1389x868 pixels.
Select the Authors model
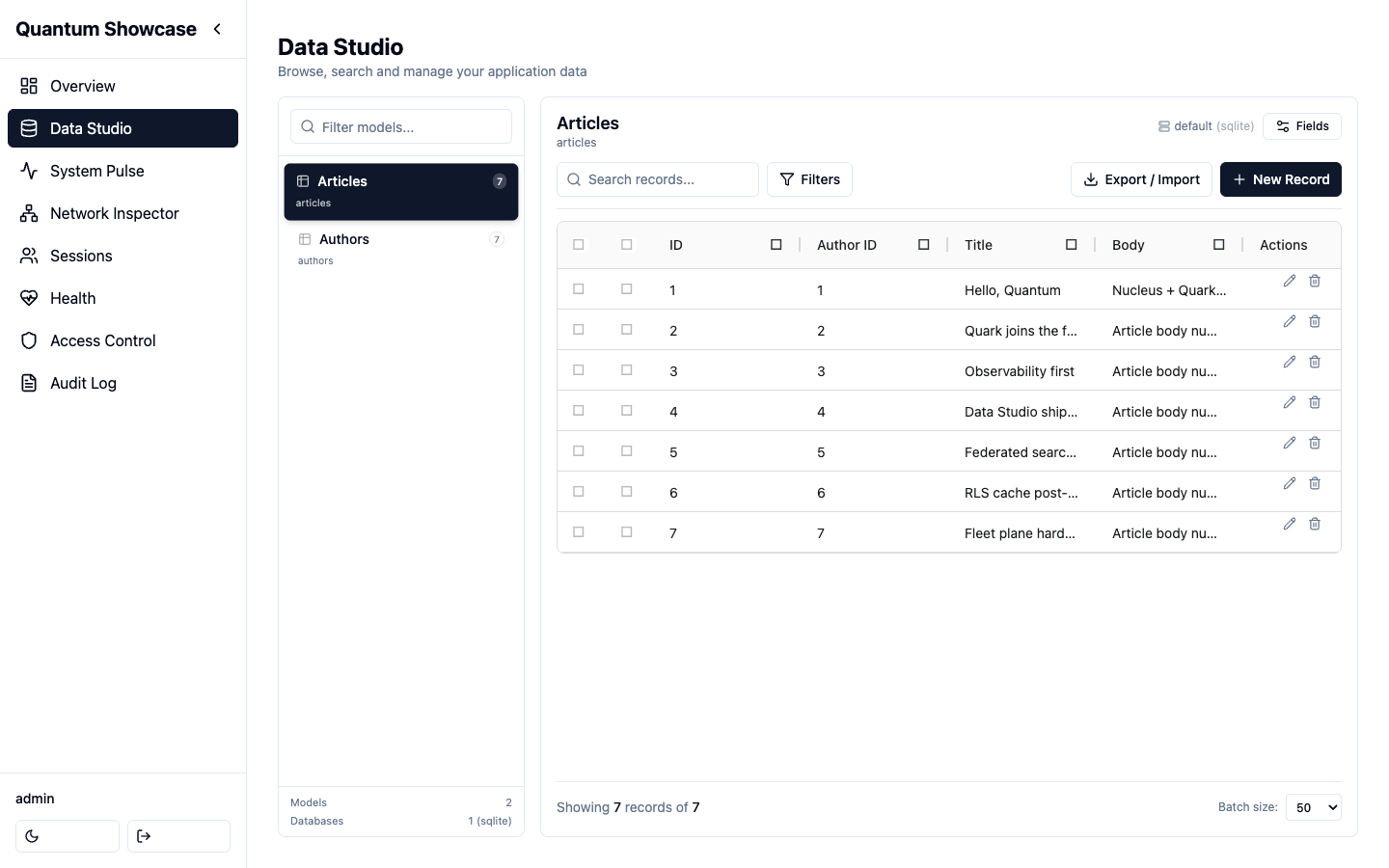coord(401,249)
